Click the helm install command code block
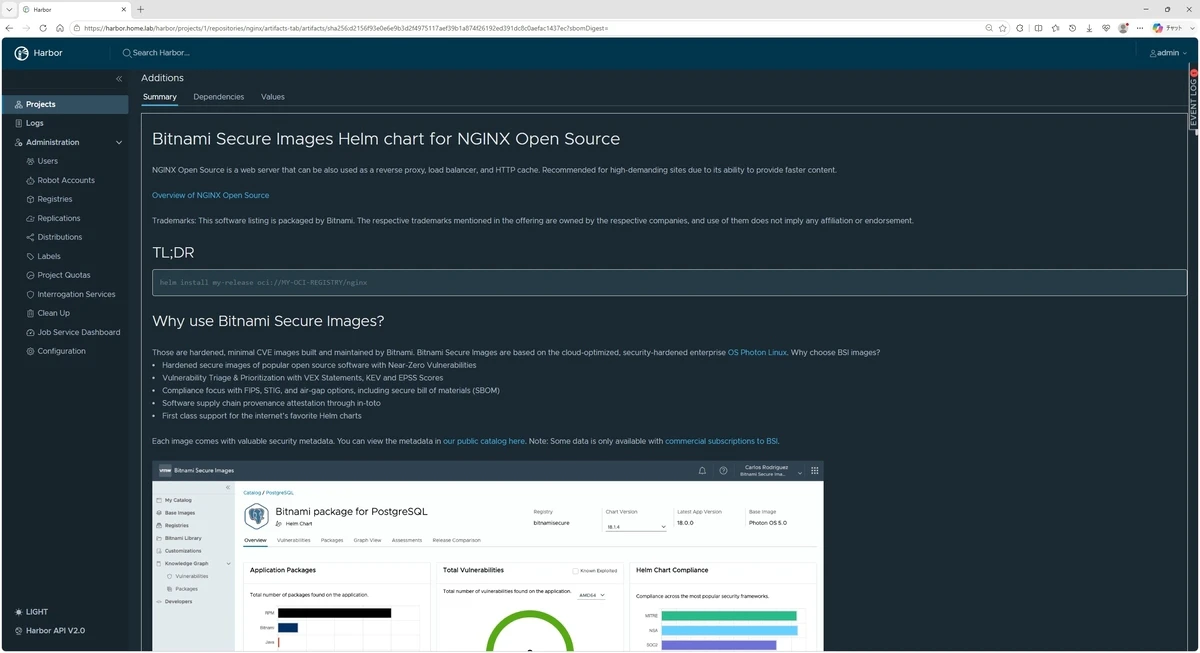 [668, 282]
